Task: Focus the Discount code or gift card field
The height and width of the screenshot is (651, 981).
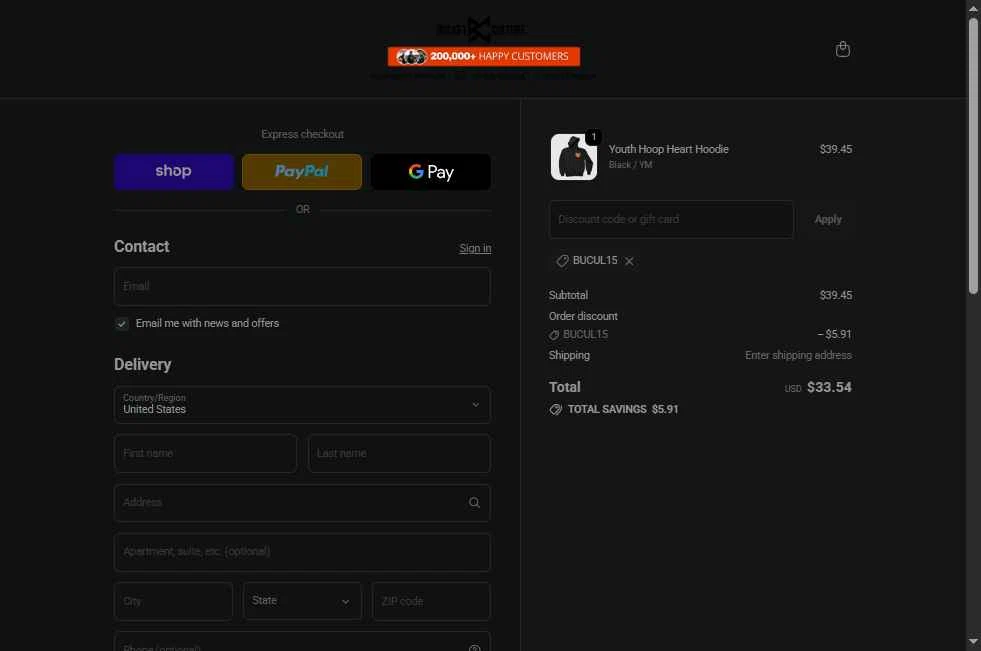Action: pos(671,220)
